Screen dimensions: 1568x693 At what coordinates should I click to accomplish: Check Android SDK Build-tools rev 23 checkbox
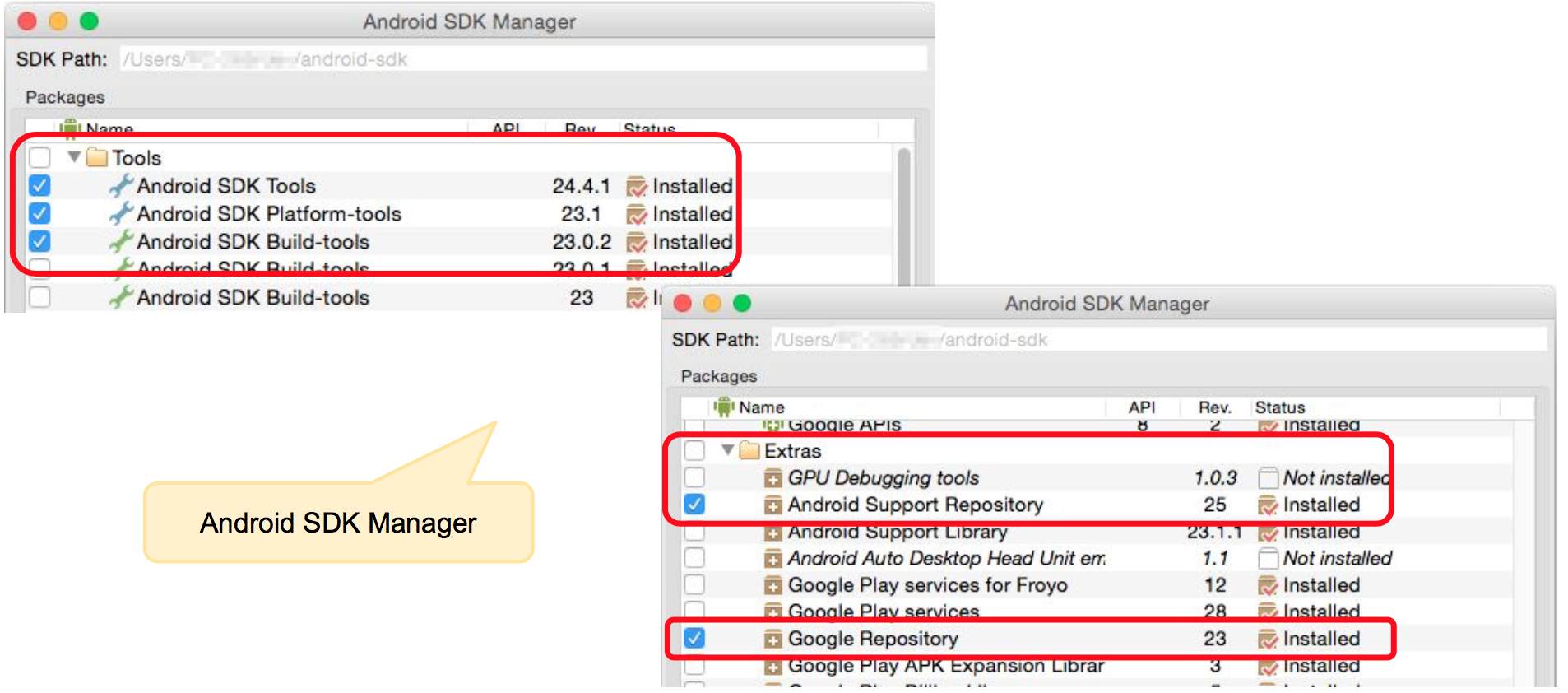(x=39, y=297)
